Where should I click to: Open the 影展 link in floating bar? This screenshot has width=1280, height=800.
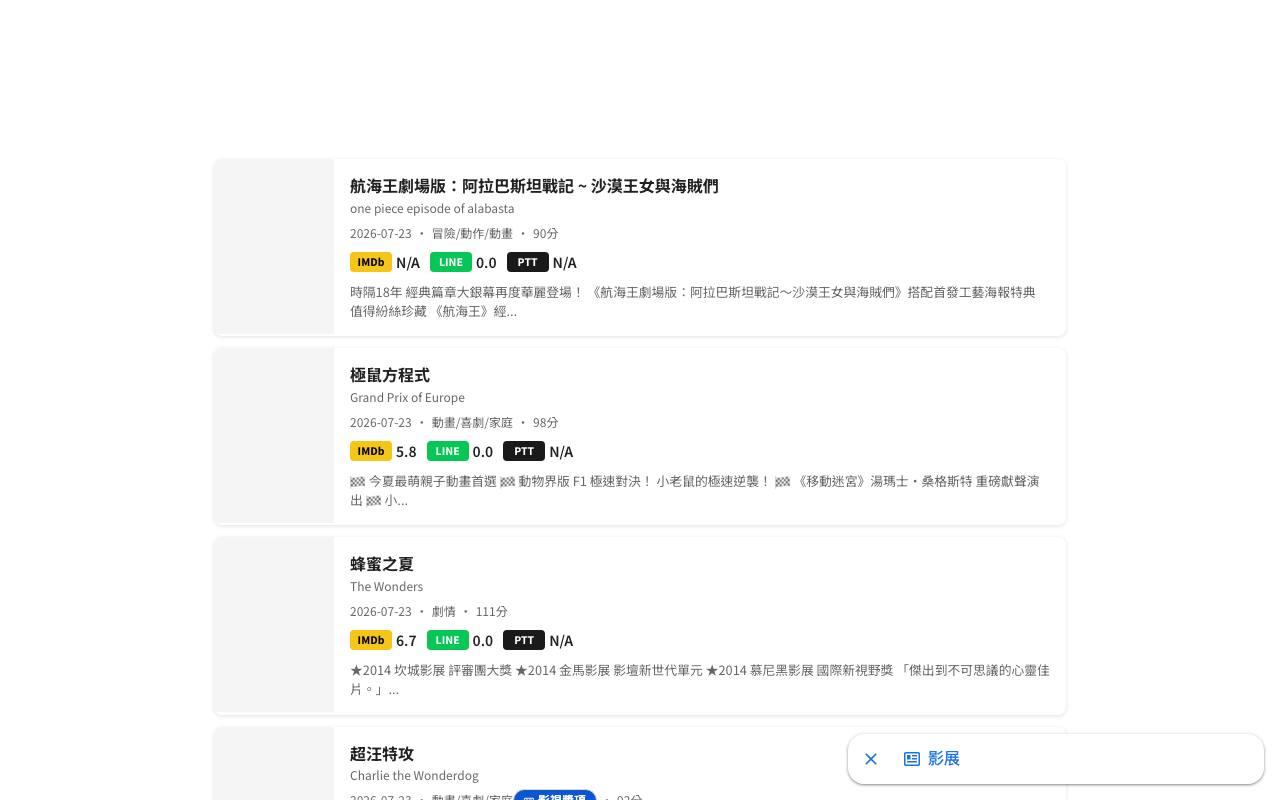(x=931, y=759)
